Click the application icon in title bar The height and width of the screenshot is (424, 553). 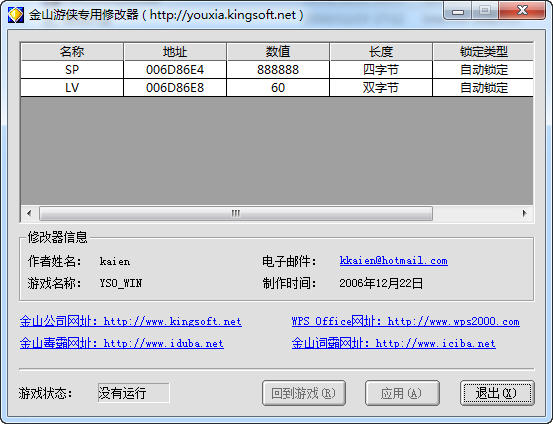pos(16,15)
